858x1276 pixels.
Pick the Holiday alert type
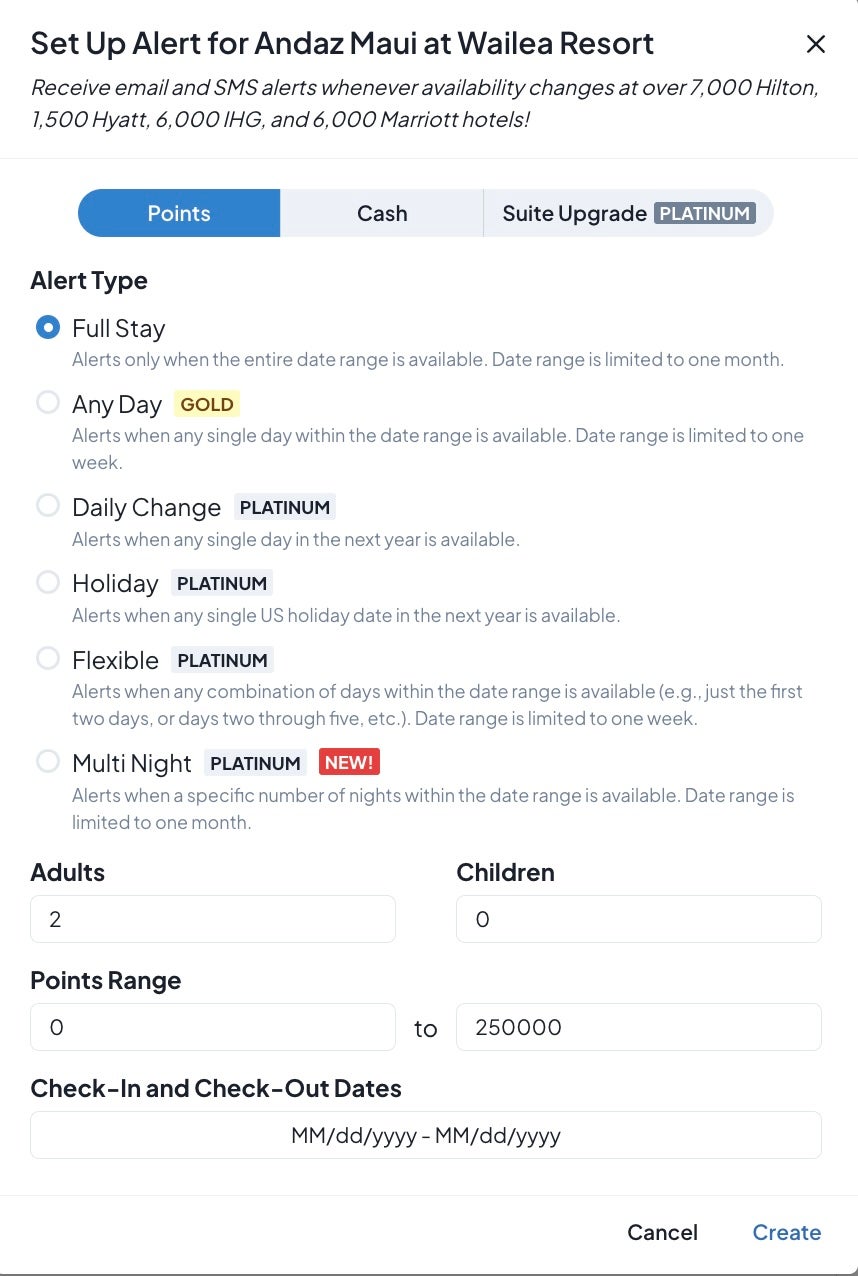[x=48, y=582]
